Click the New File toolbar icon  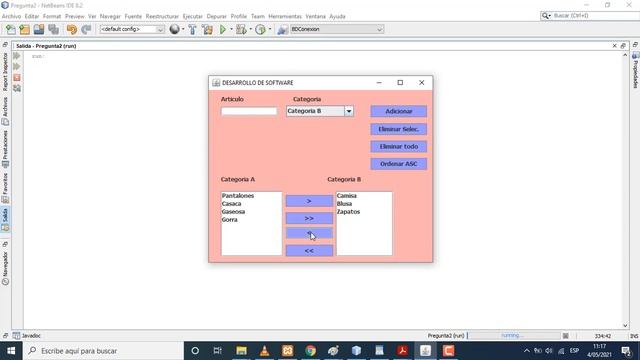point(11,29)
